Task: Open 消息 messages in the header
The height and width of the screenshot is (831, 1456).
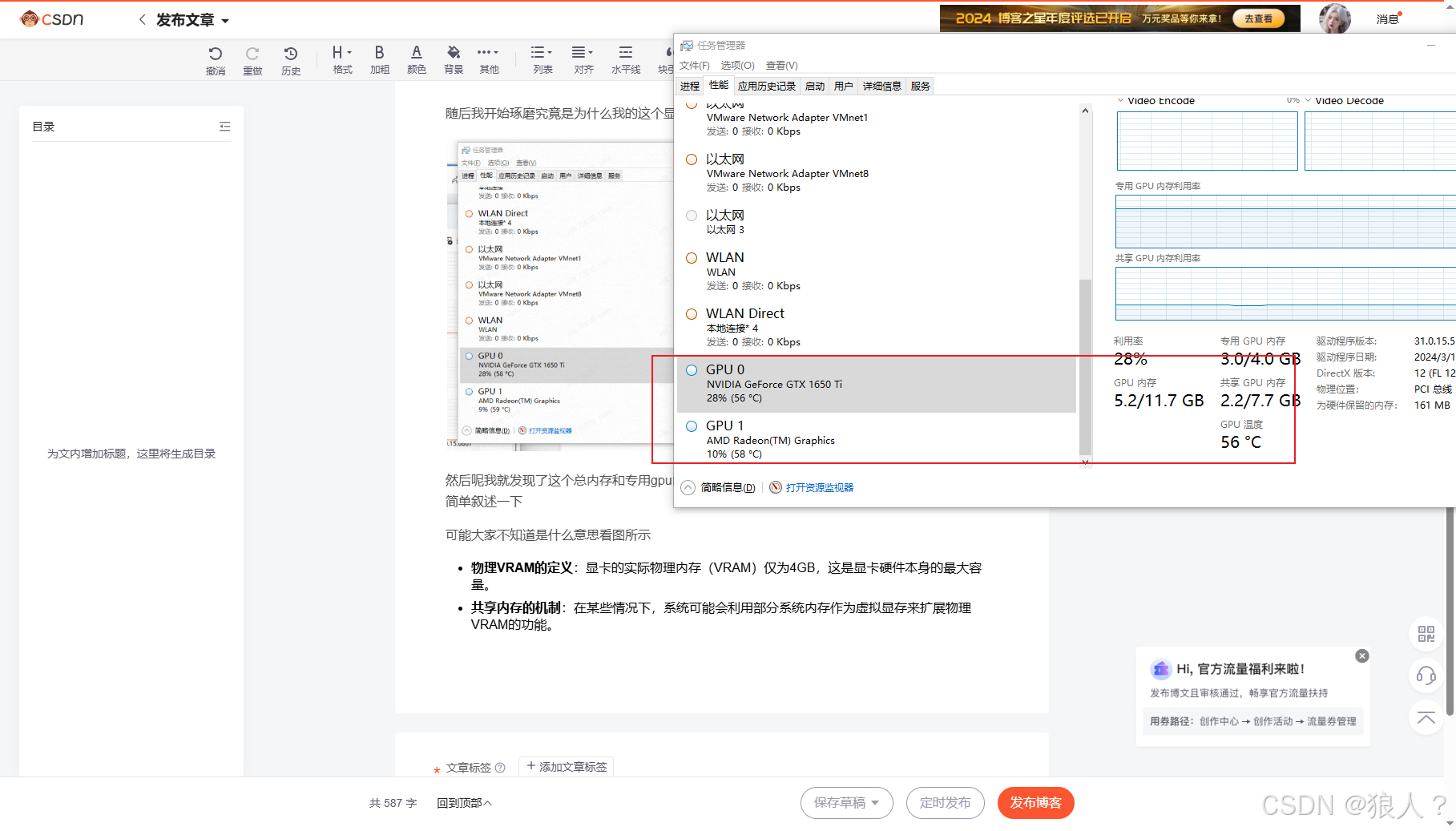Action: coord(1388,19)
